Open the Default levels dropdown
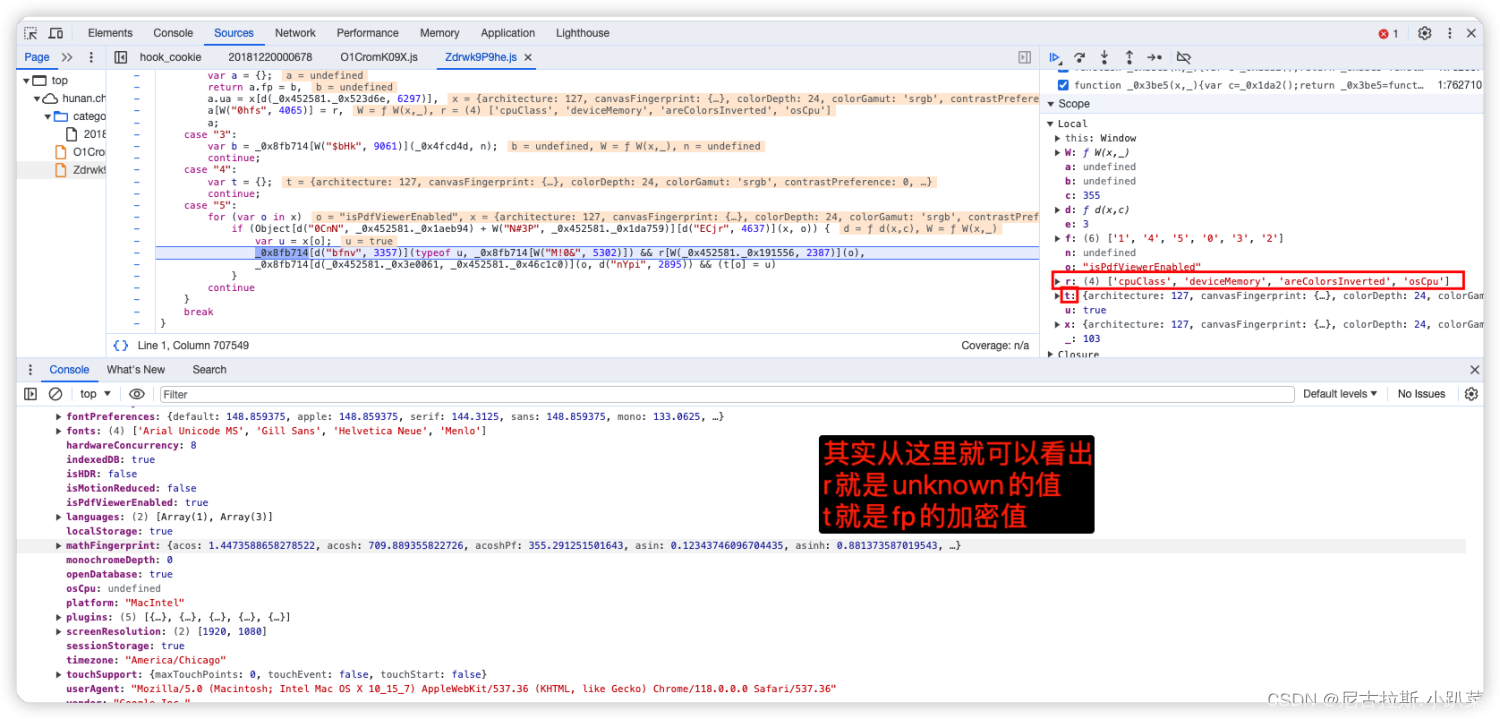The image size is (1500, 719). (1339, 393)
